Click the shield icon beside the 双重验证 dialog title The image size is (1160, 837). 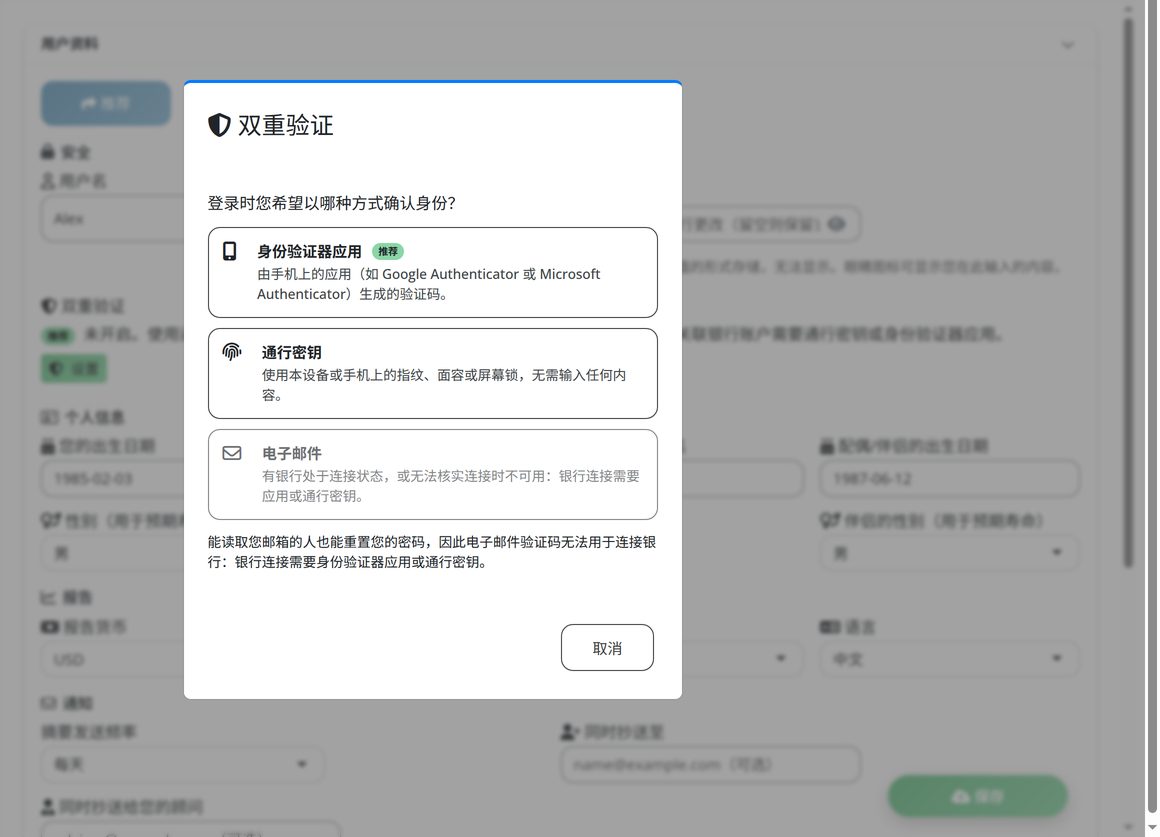click(219, 125)
